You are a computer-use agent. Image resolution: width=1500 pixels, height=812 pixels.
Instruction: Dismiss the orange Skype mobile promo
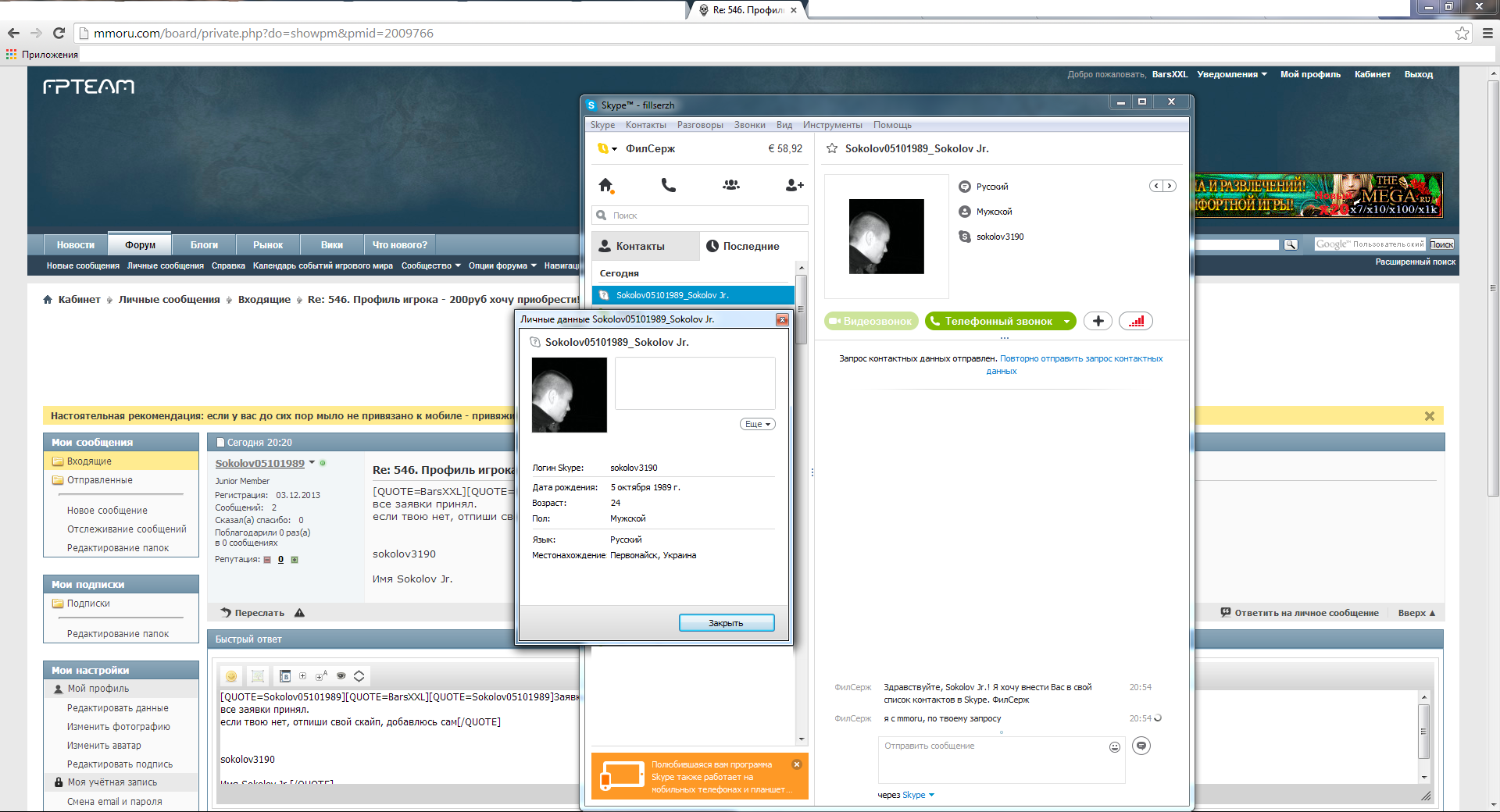pos(797,764)
